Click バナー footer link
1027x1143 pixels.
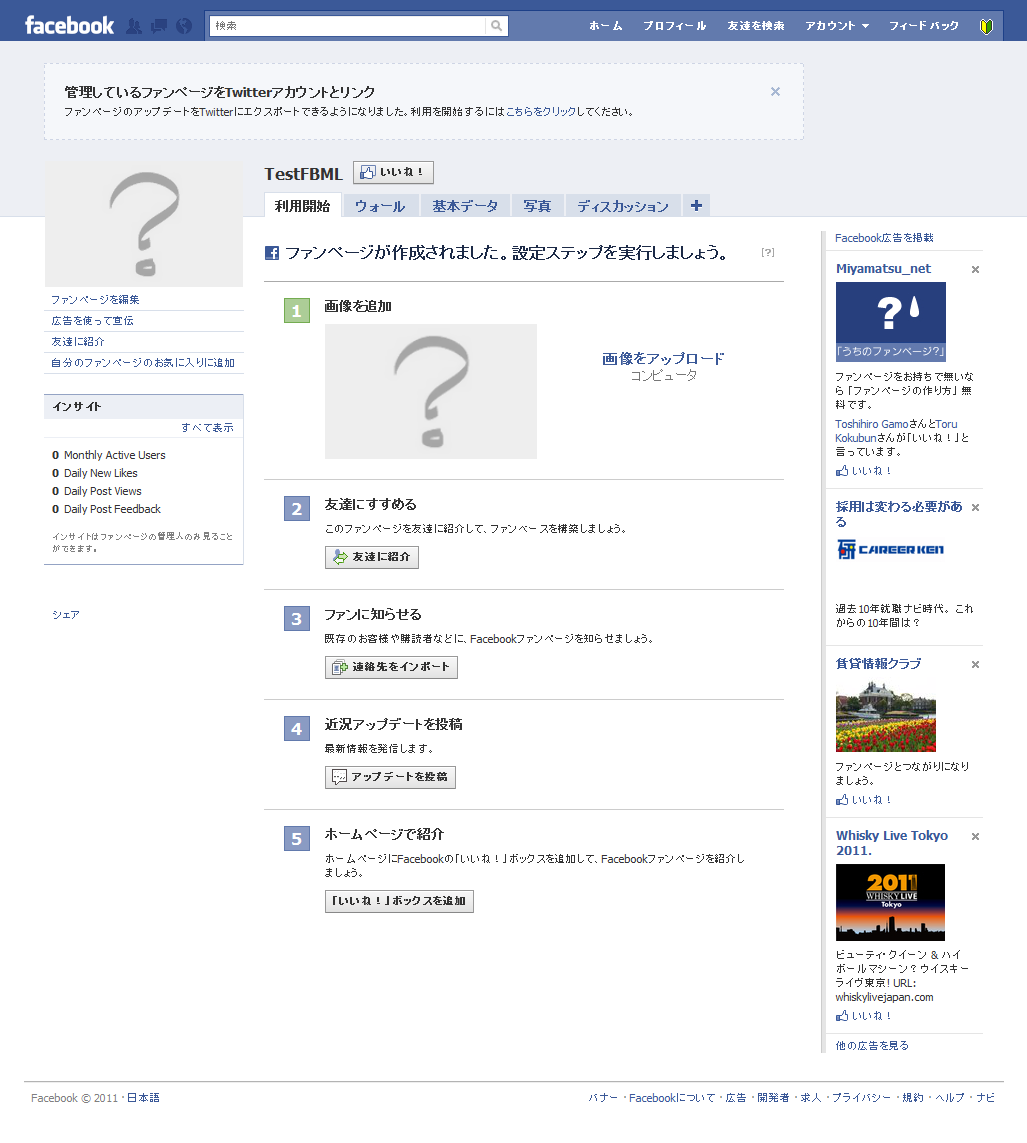click(x=603, y=1098)
